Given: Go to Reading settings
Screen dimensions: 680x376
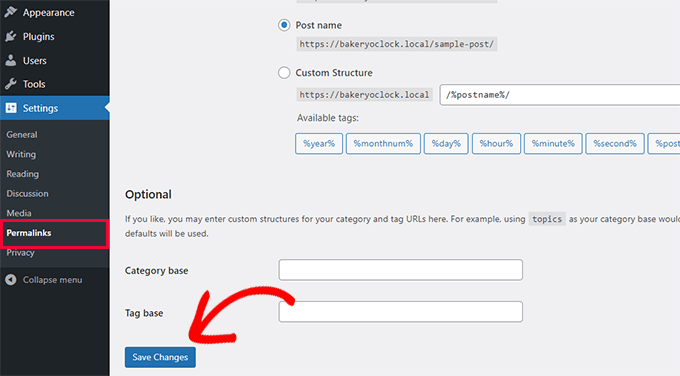Looking at the screenshot, I should 23,174.
